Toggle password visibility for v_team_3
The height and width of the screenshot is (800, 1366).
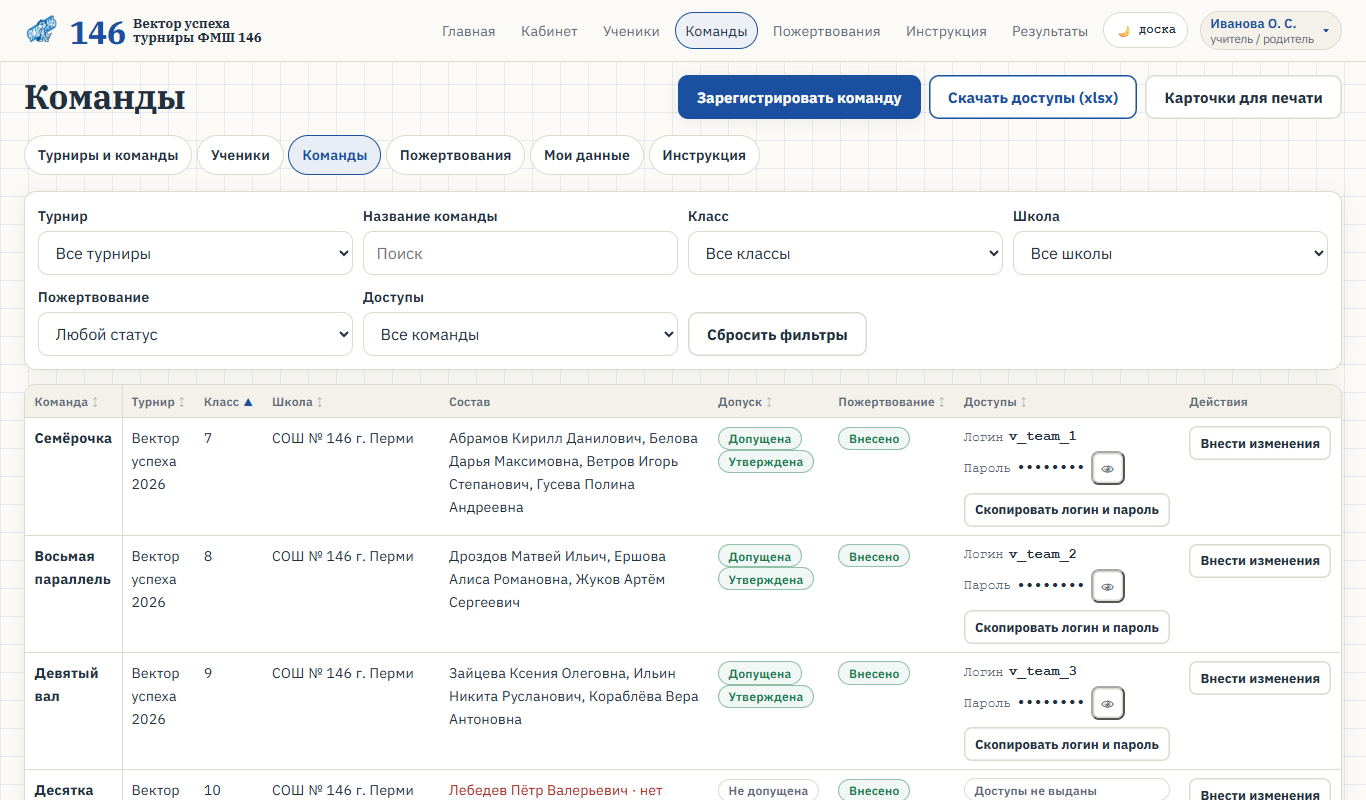pyautogui.click(x=1108, y=703)
